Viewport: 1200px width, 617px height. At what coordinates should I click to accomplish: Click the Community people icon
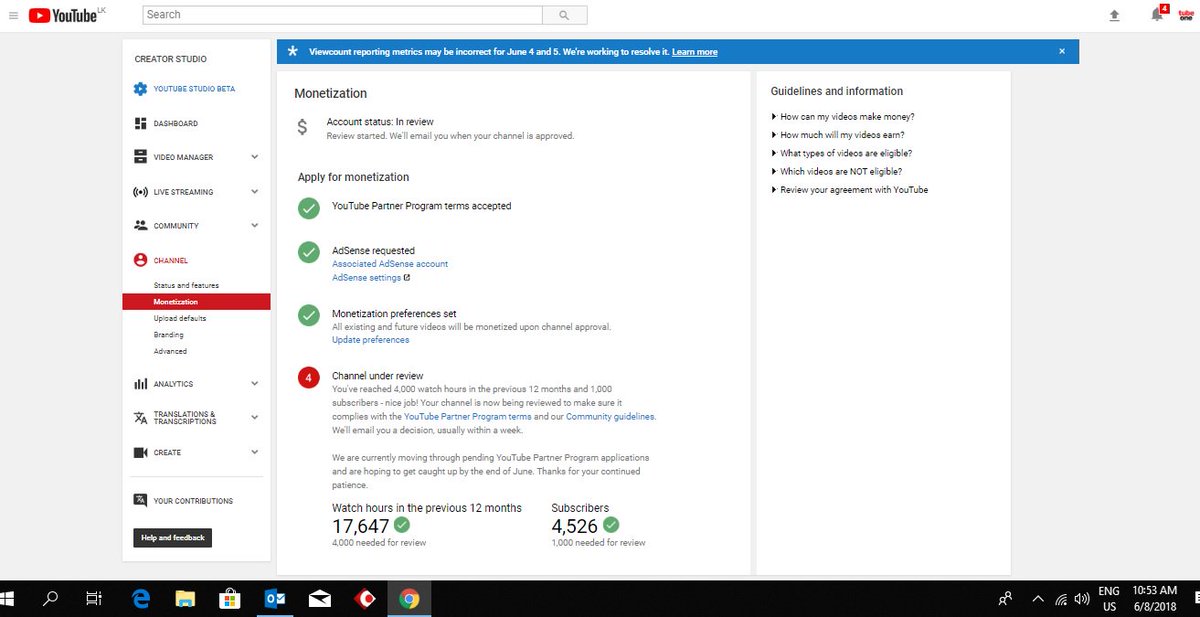click(140, 226)
